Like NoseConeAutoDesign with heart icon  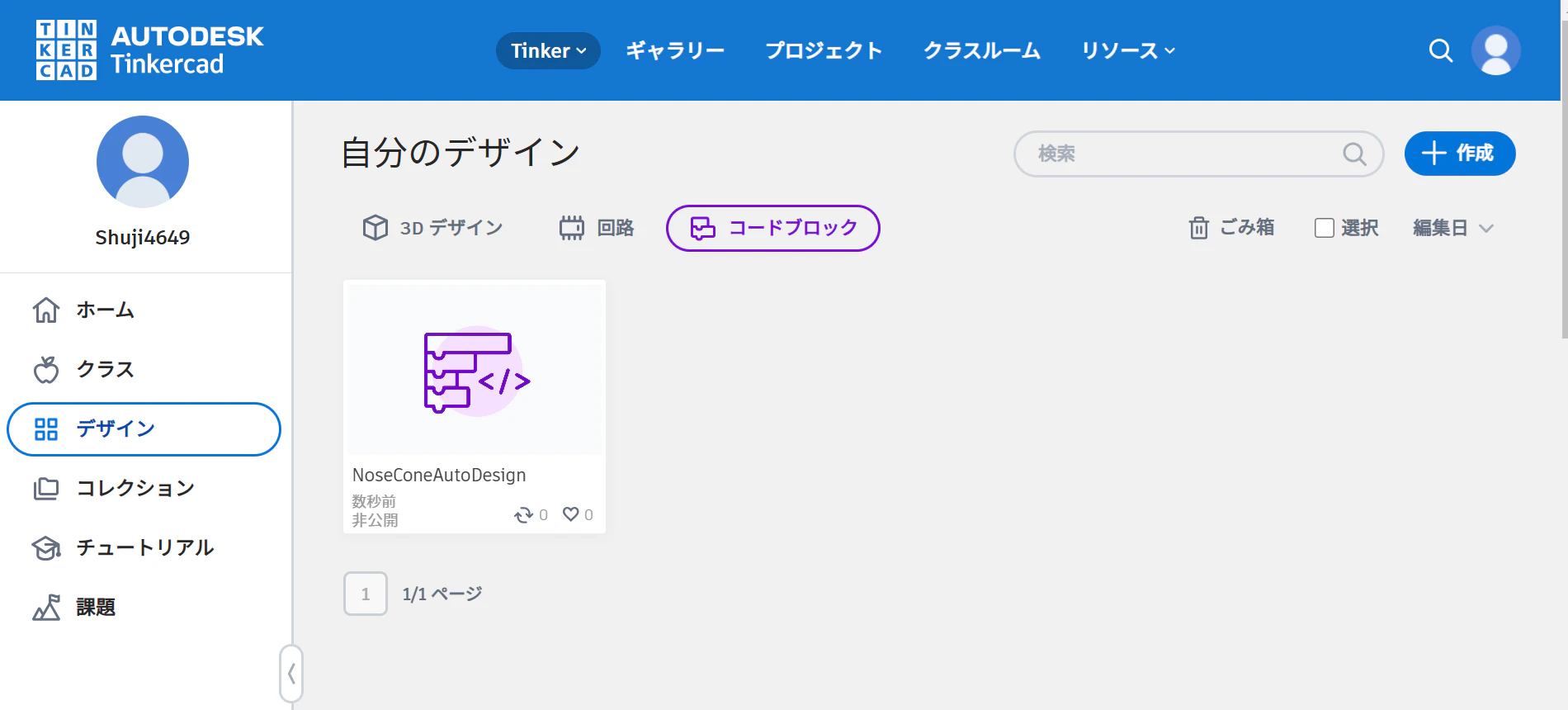click(570, 514)
